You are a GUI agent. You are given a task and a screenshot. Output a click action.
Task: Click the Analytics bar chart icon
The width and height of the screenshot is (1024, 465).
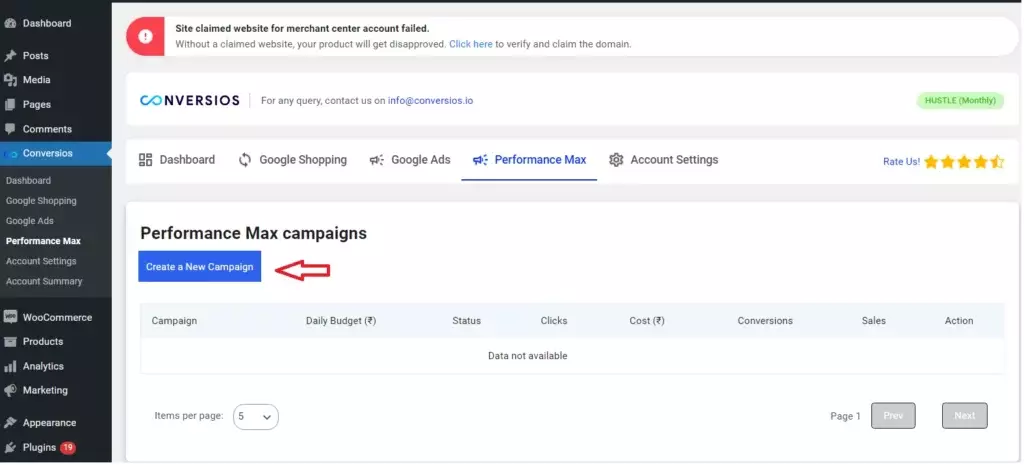tap(10, 366)
